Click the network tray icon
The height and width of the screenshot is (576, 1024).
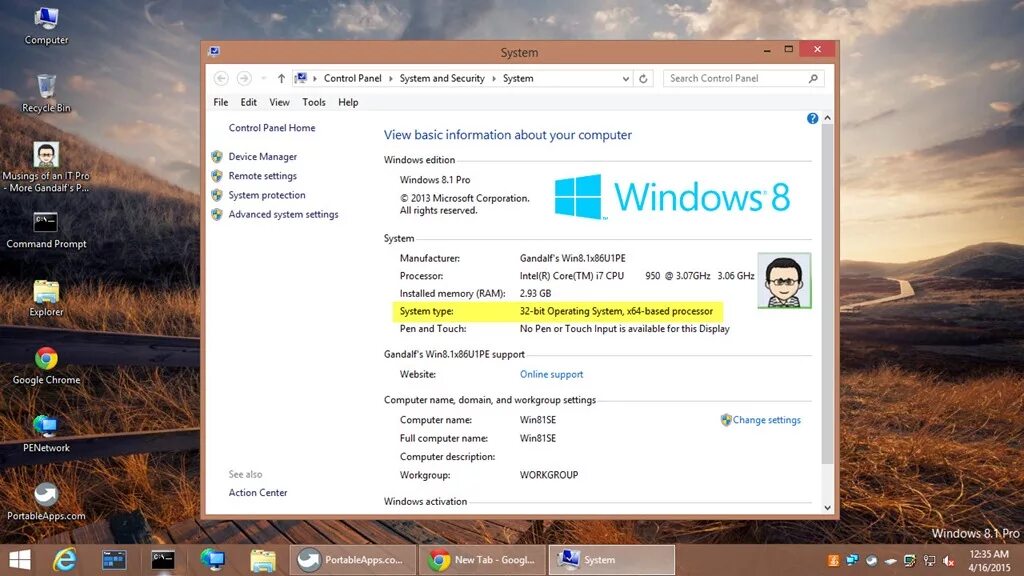pos(929,561)
